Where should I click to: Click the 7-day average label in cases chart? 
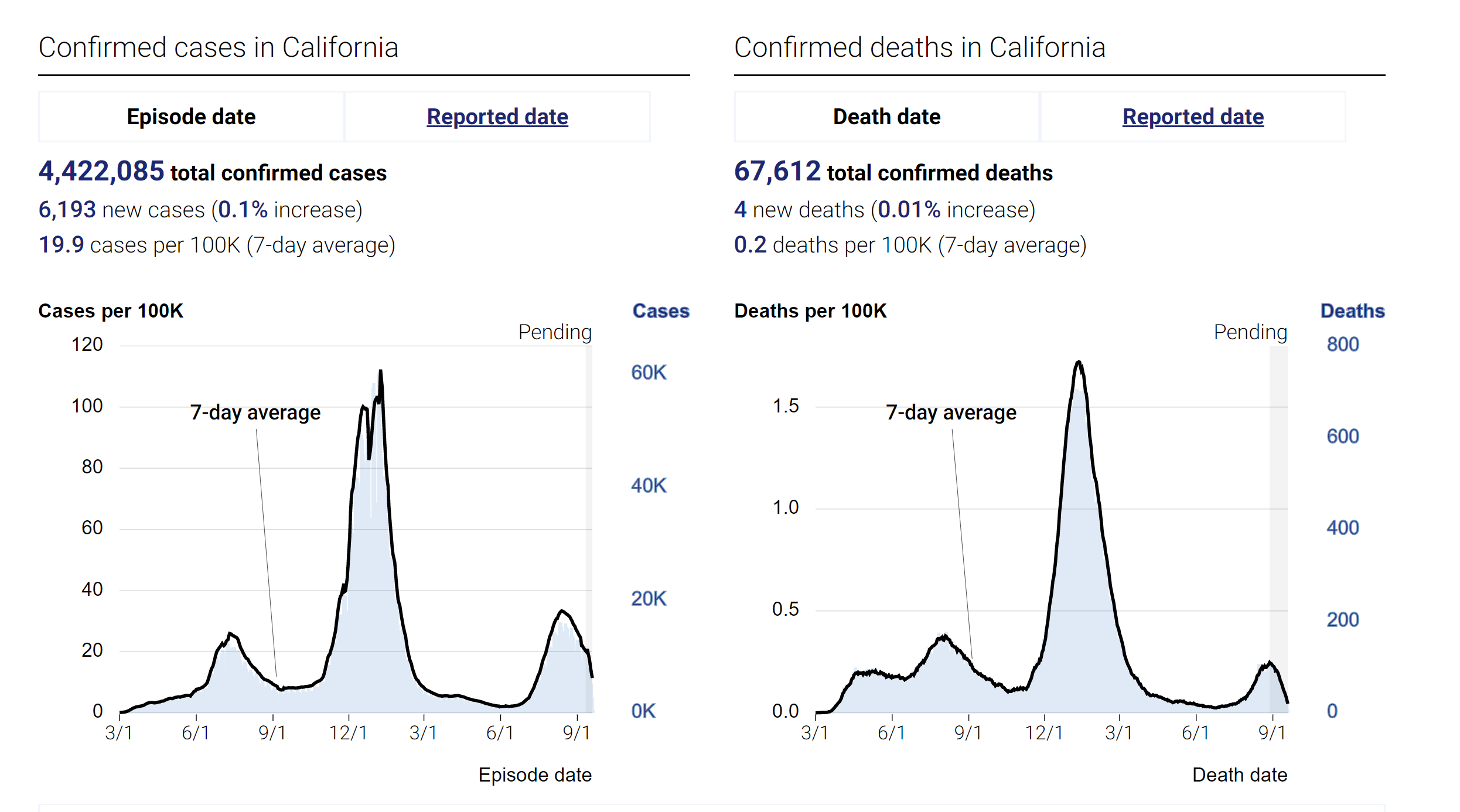coord(255,412)
